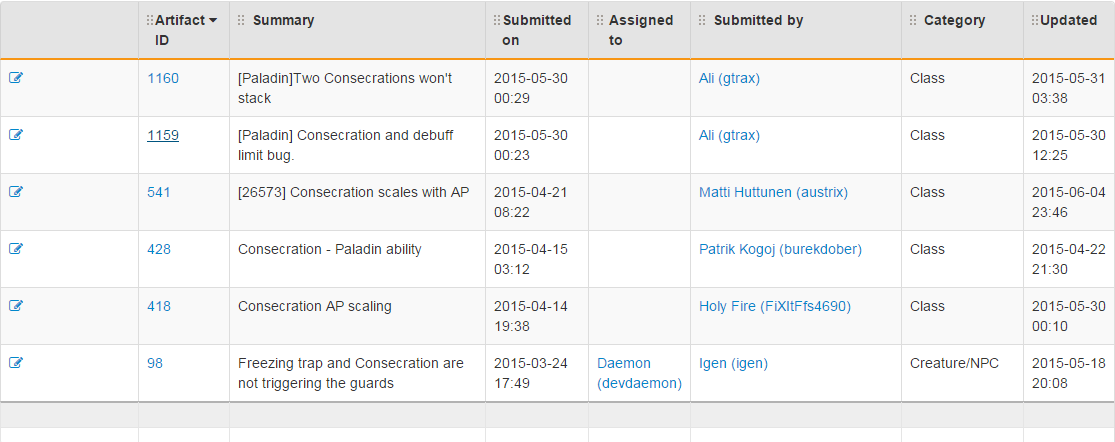1115x442 pixels.
Task: Edit artifact 98 using pencil icon
Action: click(x=16, y=362)
